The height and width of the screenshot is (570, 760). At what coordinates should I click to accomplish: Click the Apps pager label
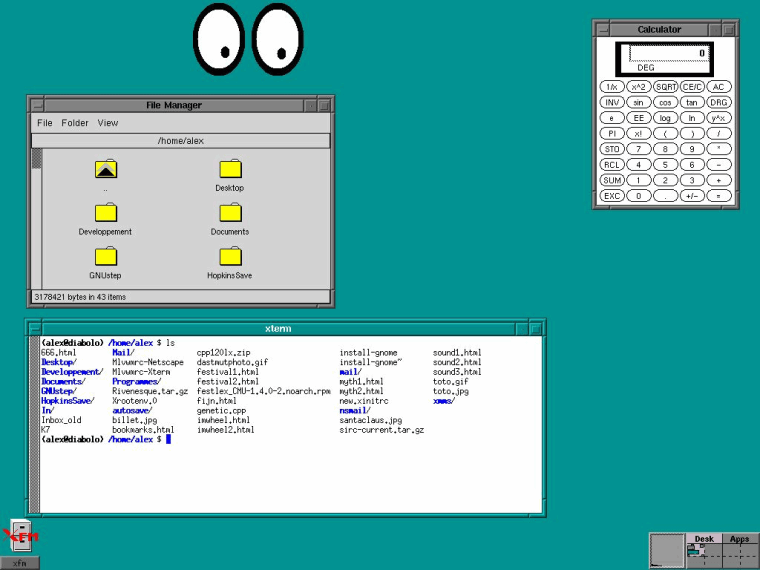coord(740,538)
